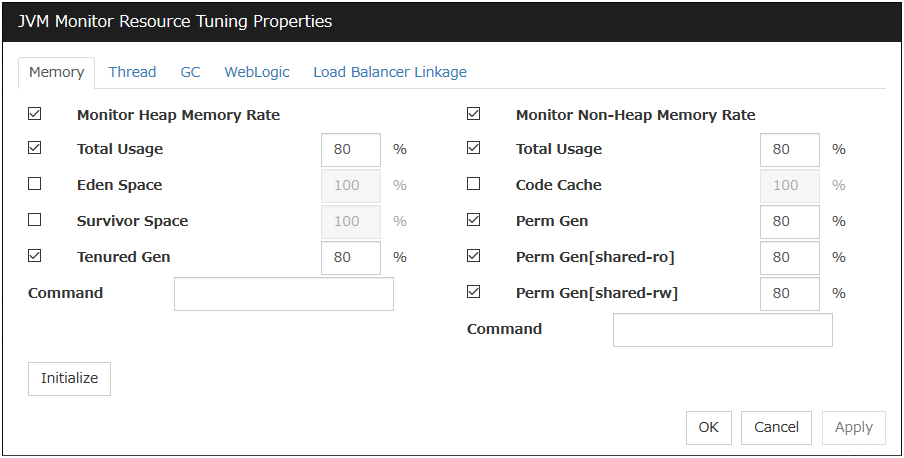Enable Survivor Space checkbox
The image size is (904, 458).
click(x=35, y=220)
